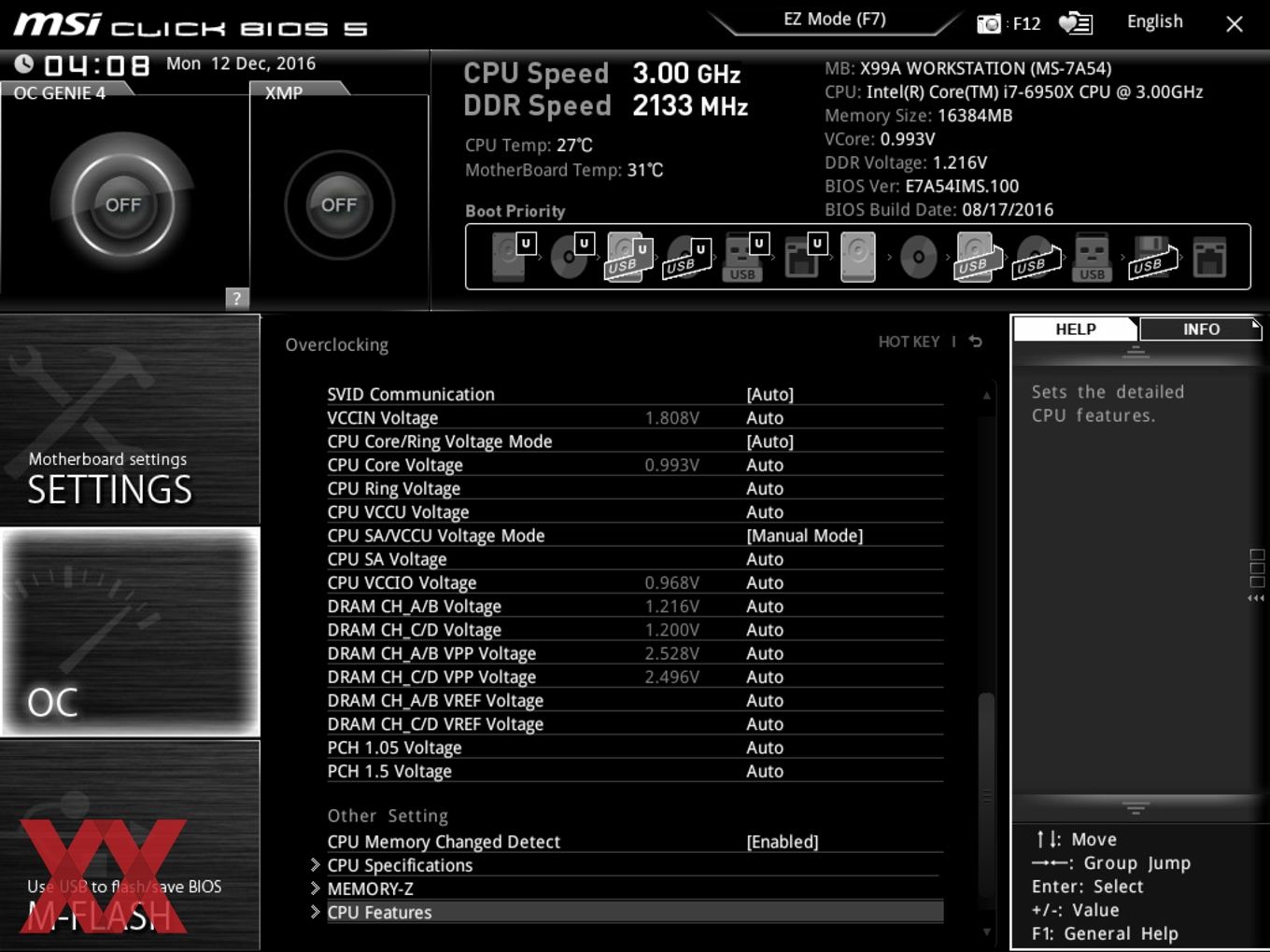
Task: Select the PCH 1.5 Voltage row
Action: pyautogui.click(x=635, y=771)
